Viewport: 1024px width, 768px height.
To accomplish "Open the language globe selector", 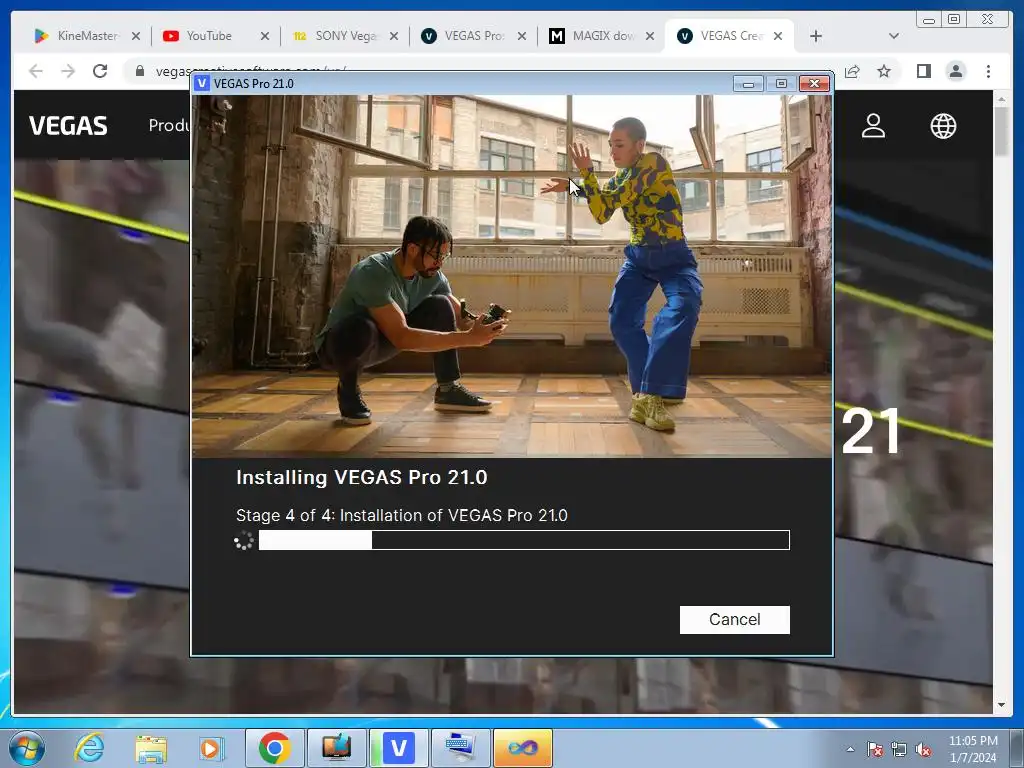I will 943,125.
